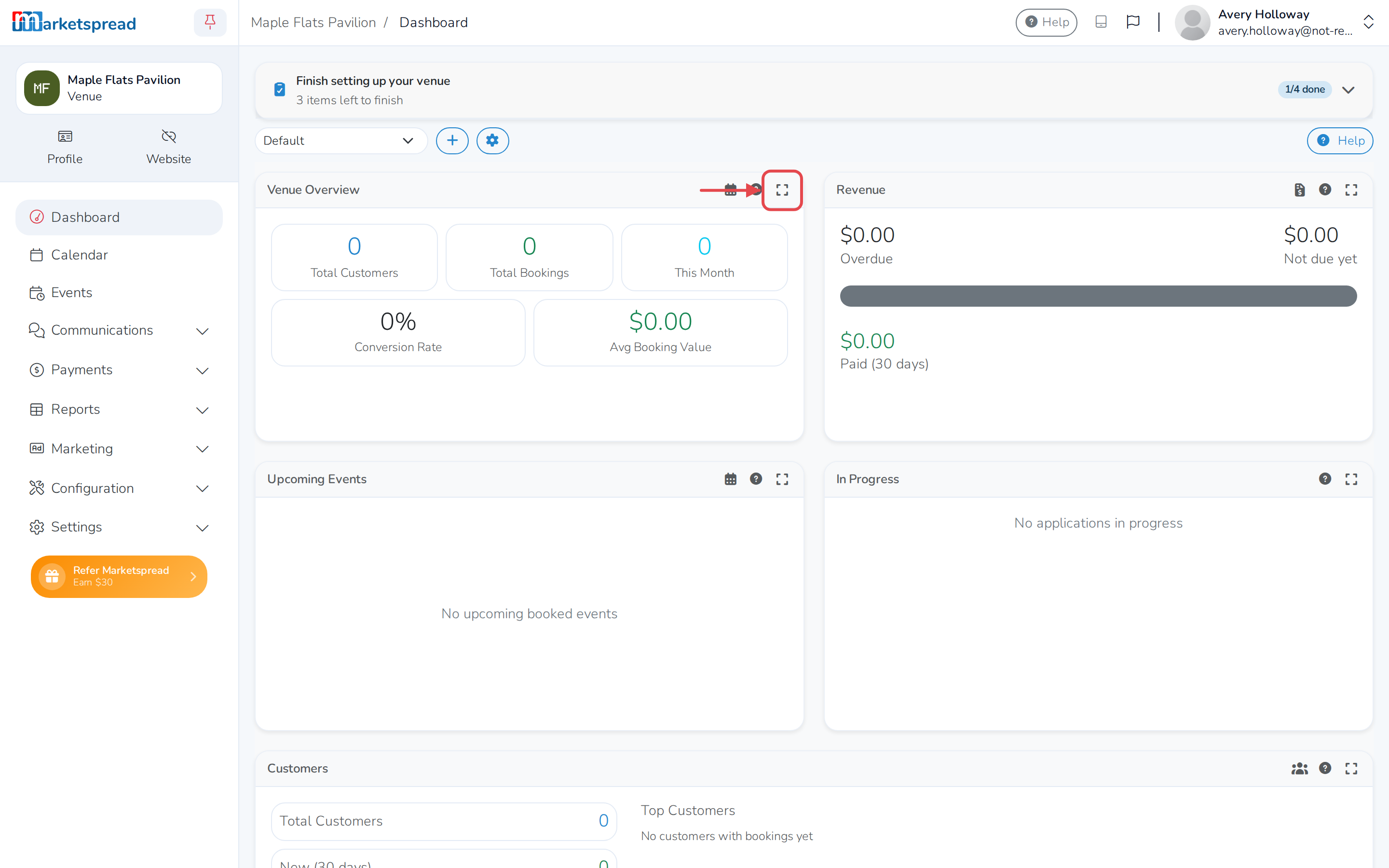Open the Refer Marketspread banner

[119, 576]
